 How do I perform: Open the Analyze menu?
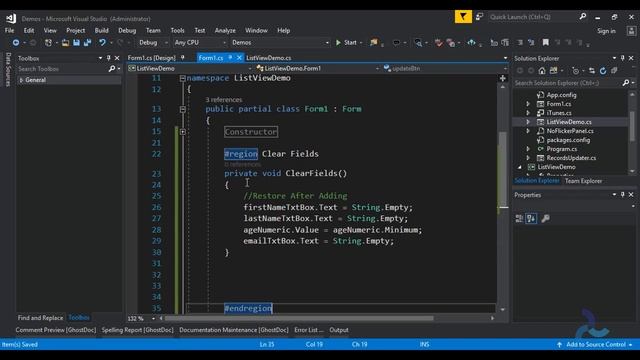tap(225, 31)
